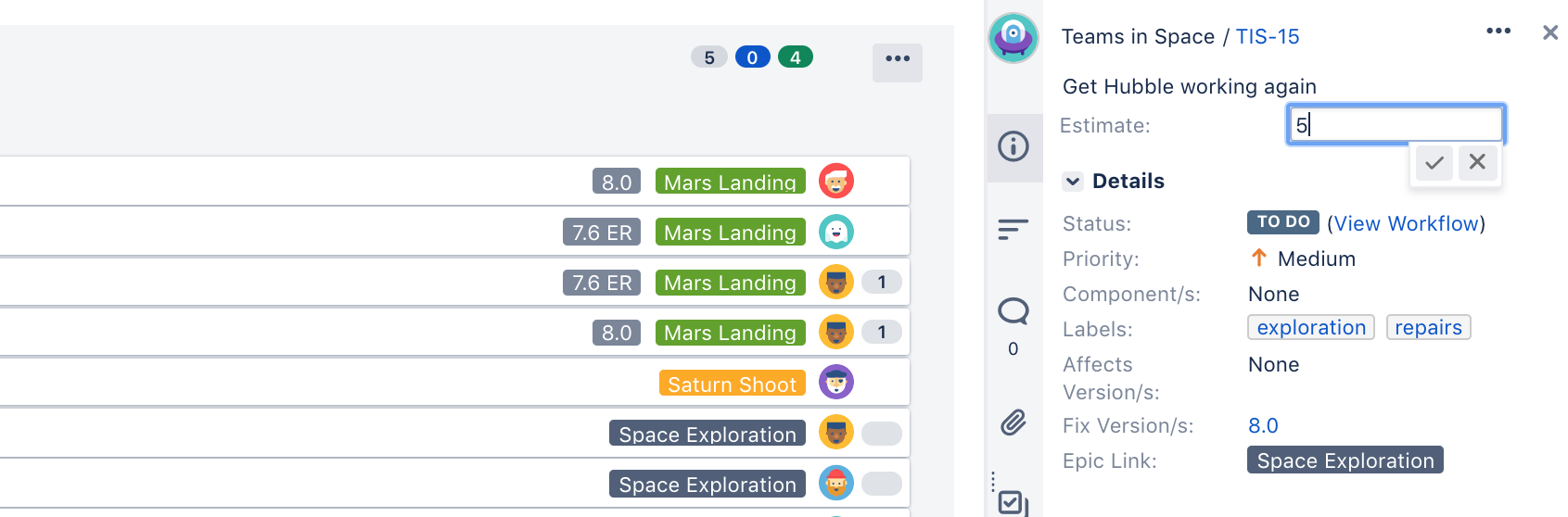Click the repairs label
Image resolution: width=1568 pixels, height=517 pixels.
point(1428,328)
